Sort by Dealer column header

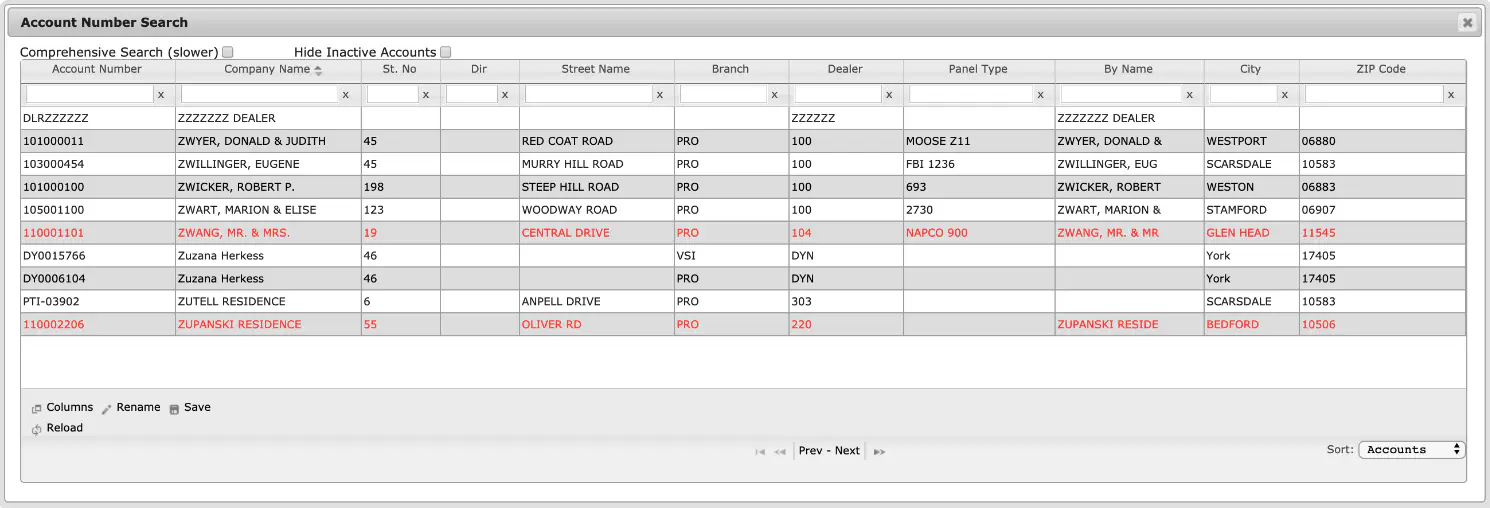click(x=845, y=69)
